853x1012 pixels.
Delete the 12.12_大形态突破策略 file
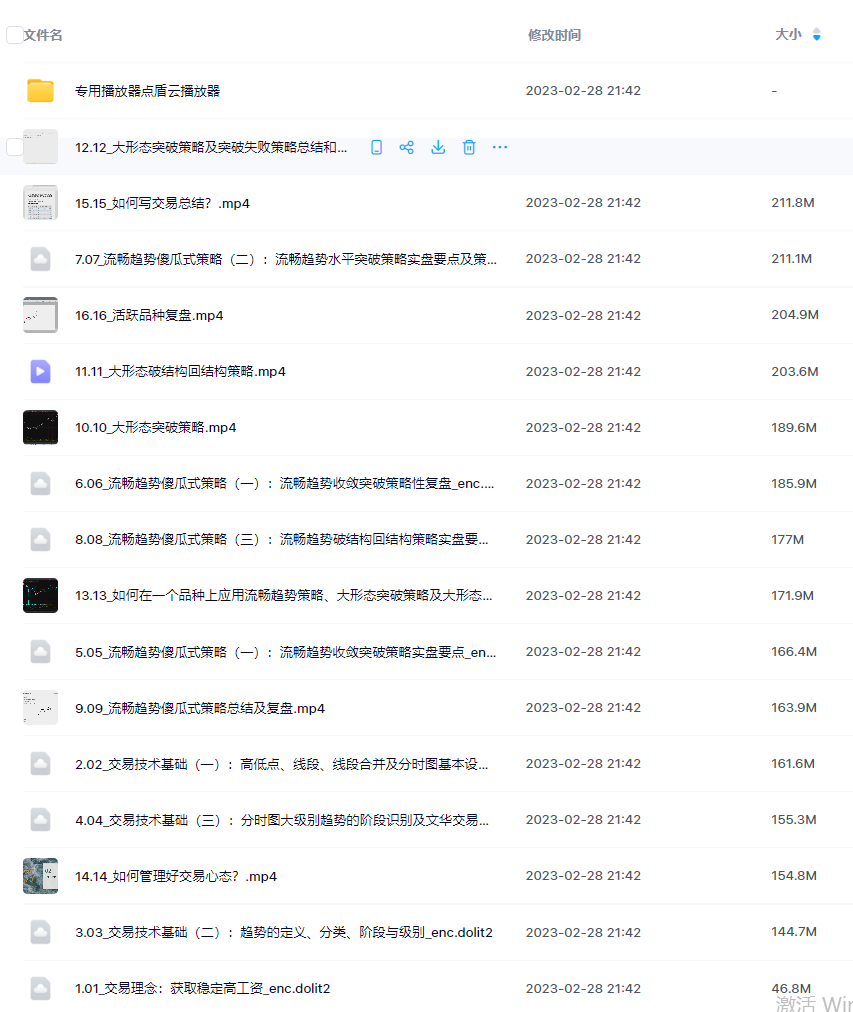pyautogui.click(x=469, y=147)
